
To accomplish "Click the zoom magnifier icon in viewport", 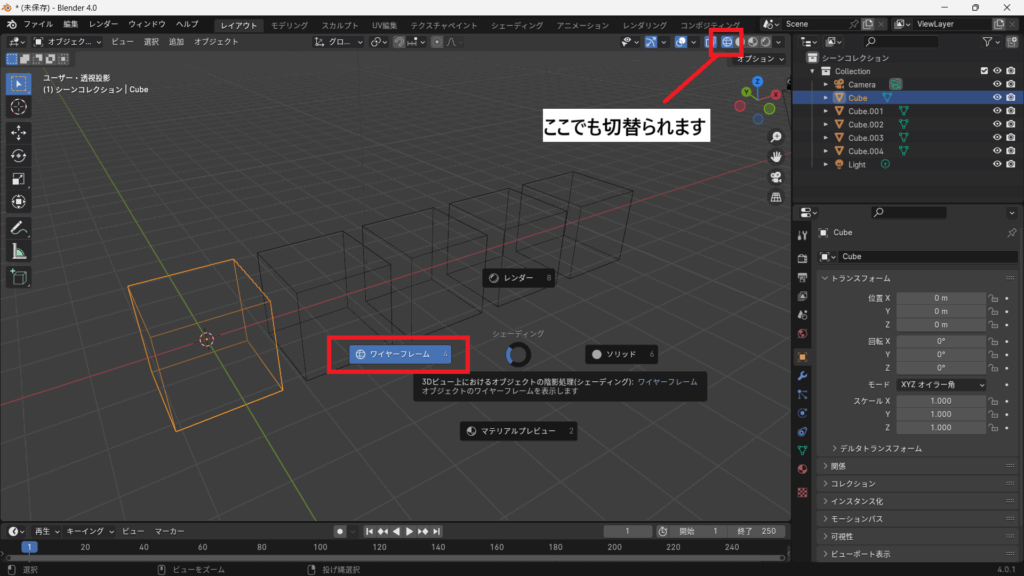I will pos(775,137).
